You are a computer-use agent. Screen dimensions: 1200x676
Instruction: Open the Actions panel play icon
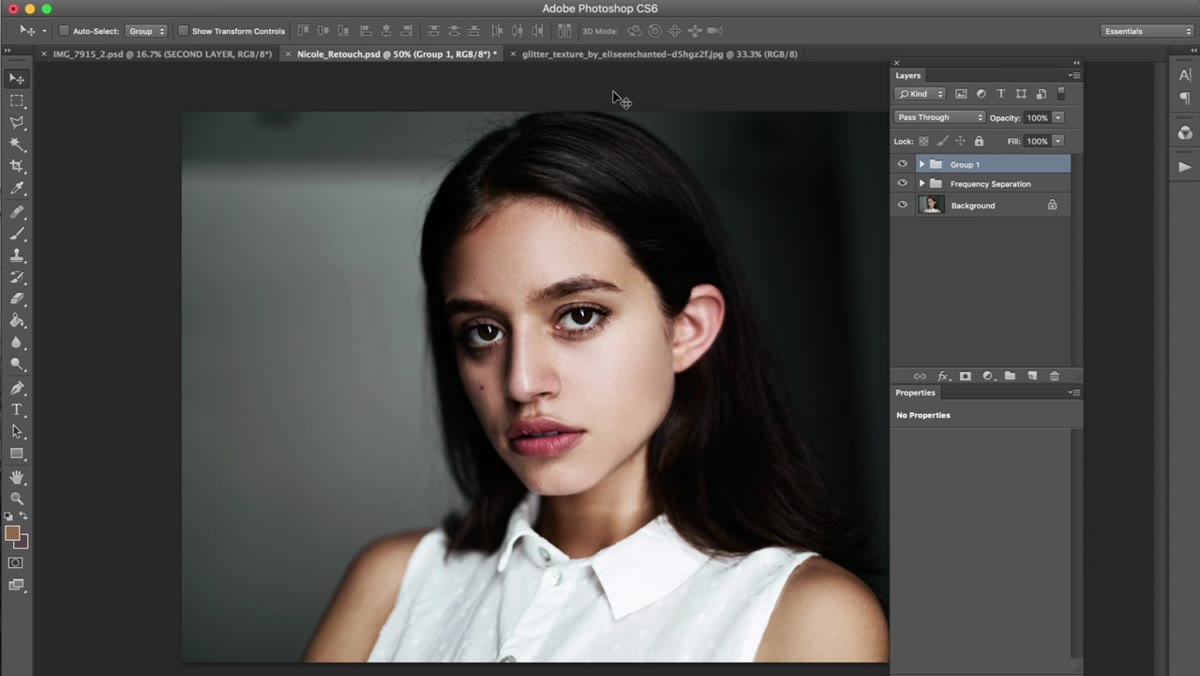click(x=1185, y=167)
